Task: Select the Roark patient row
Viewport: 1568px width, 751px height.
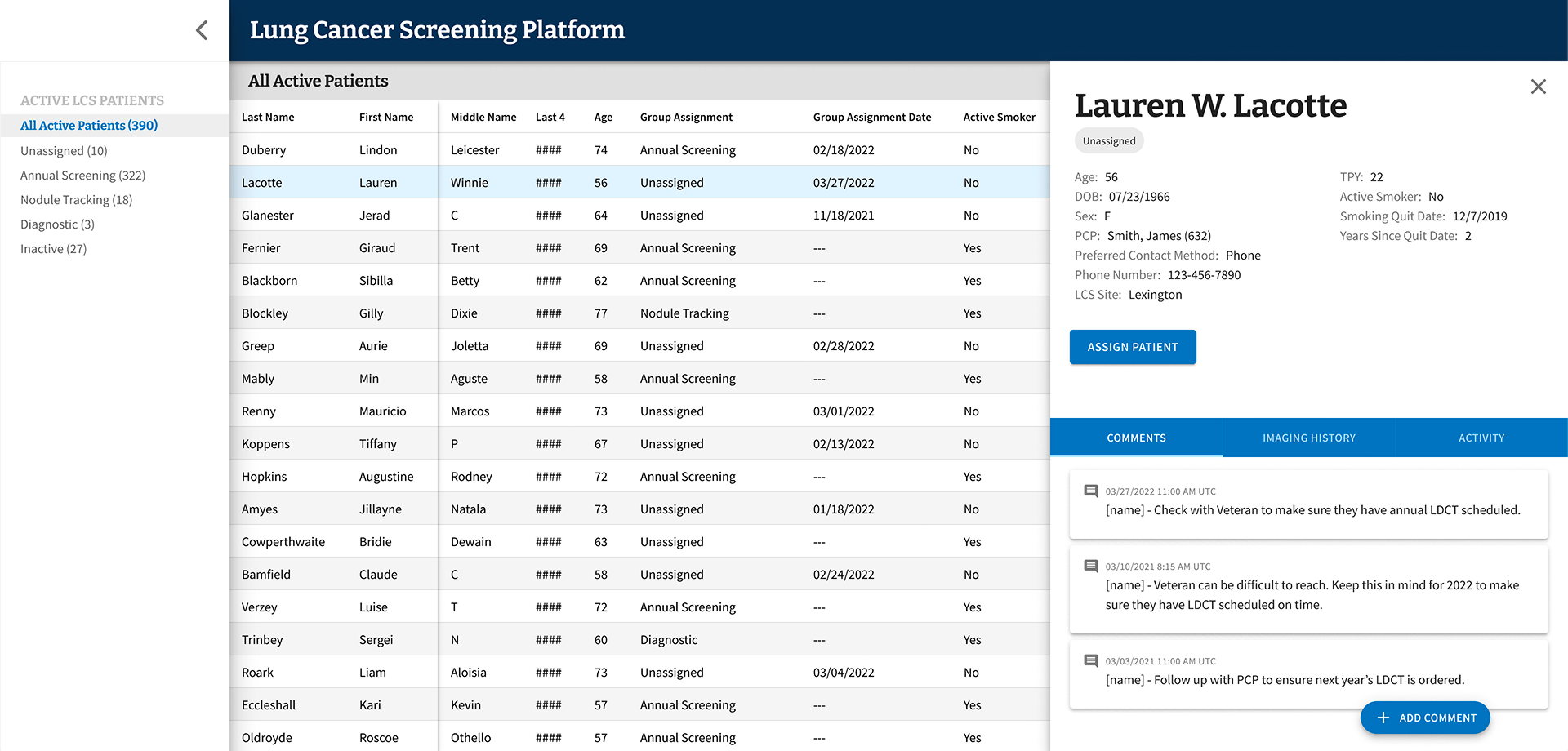Action: click(x=639, y=672)
